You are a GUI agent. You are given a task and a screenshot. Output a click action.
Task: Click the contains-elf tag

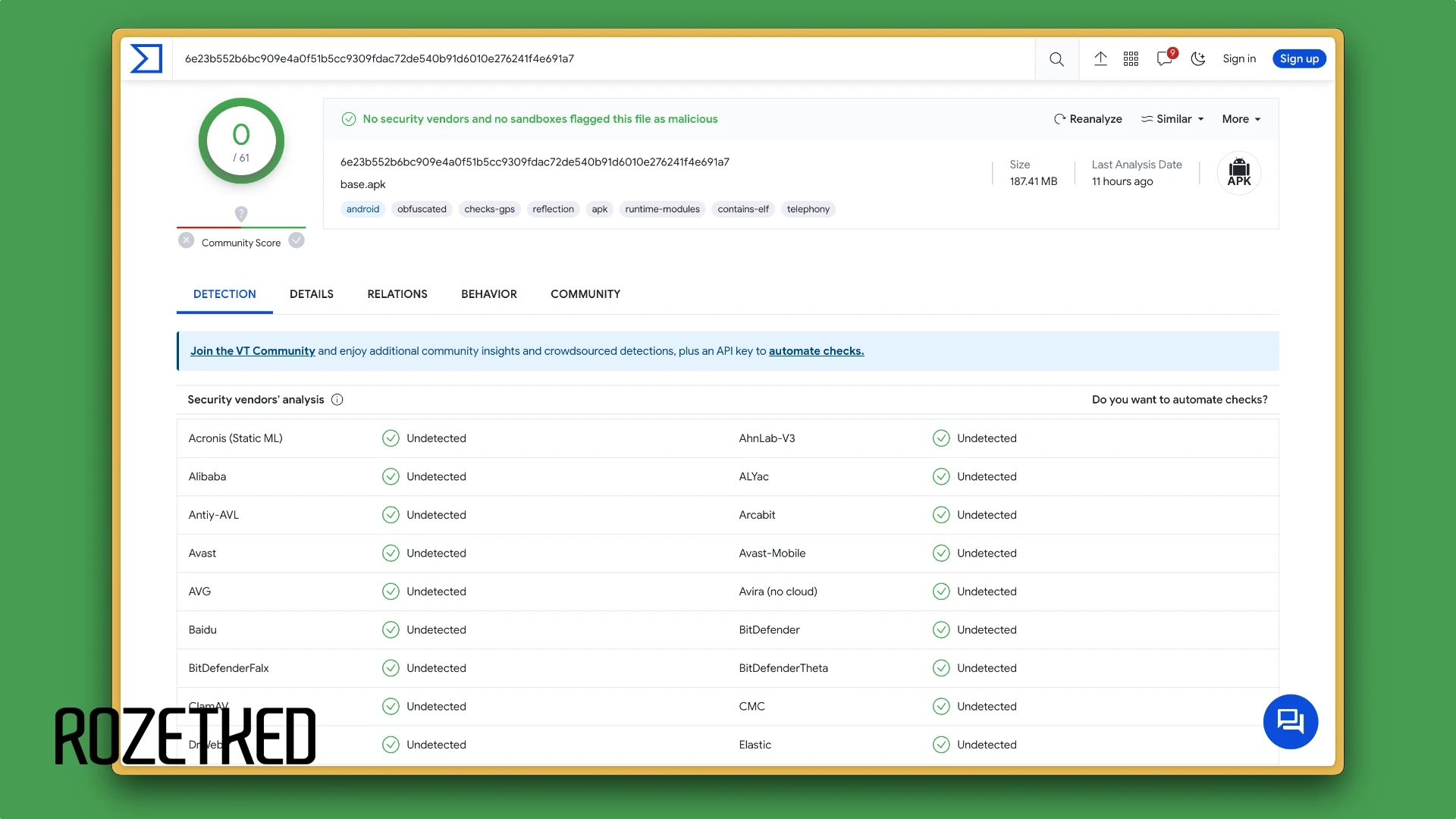click(x=742, y=209)
